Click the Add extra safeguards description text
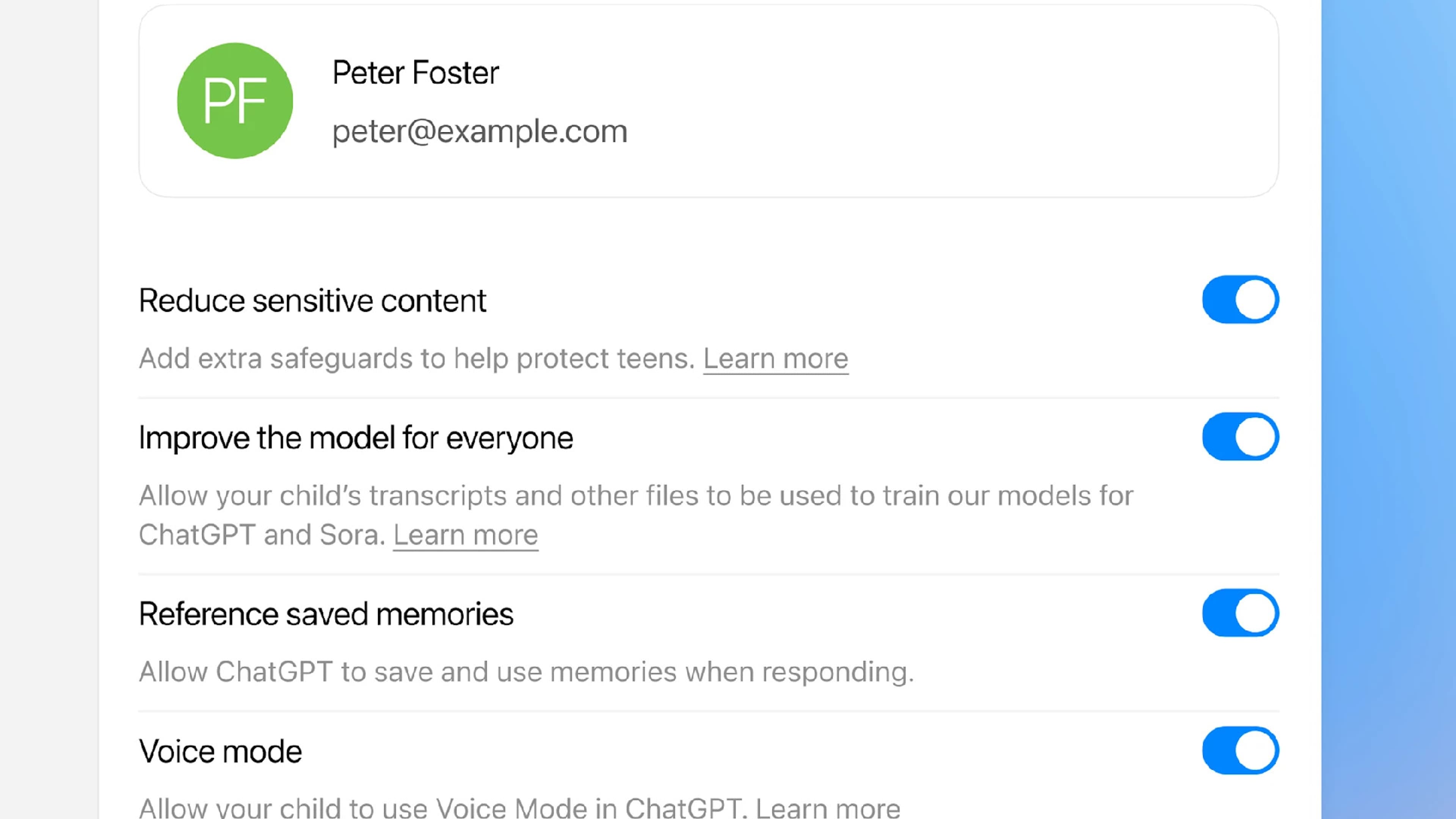This screenshot has height=819, width=1456. 416,358
